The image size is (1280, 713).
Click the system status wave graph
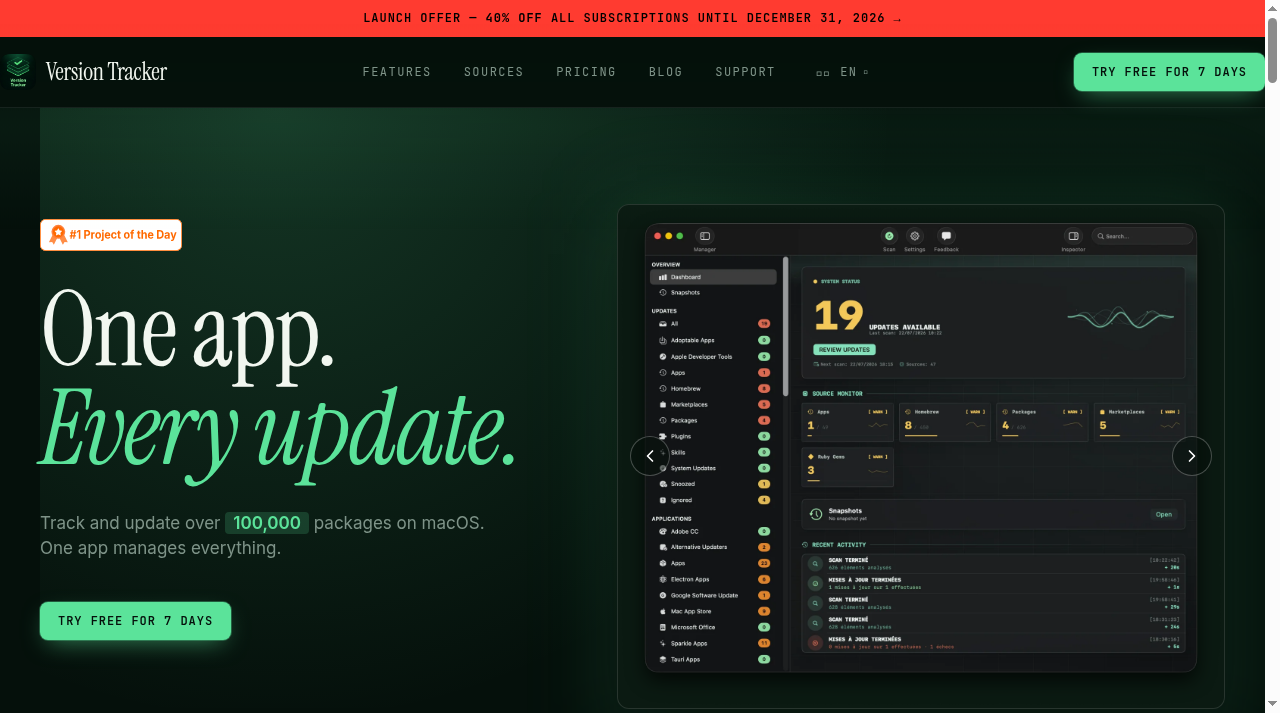1120,317
